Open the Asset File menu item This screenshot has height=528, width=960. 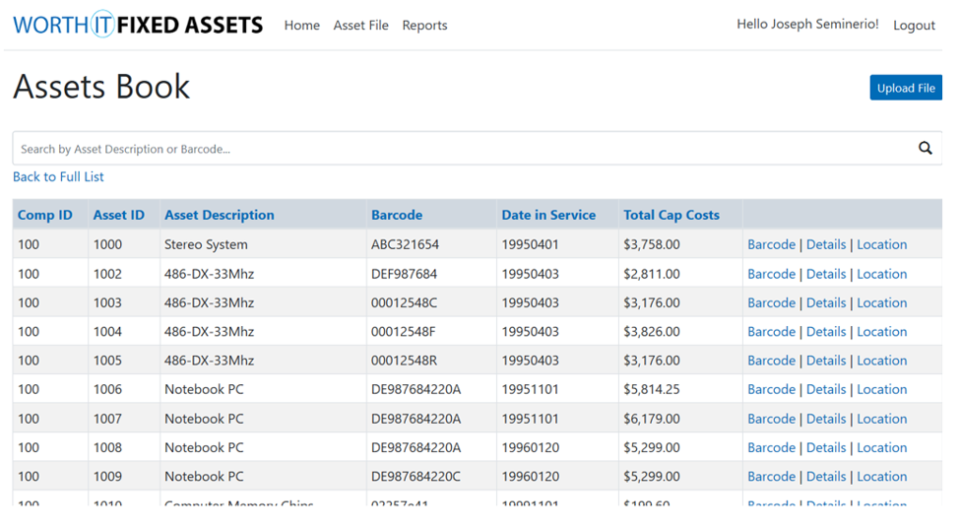pyautogui.click(x=361, y=25)
